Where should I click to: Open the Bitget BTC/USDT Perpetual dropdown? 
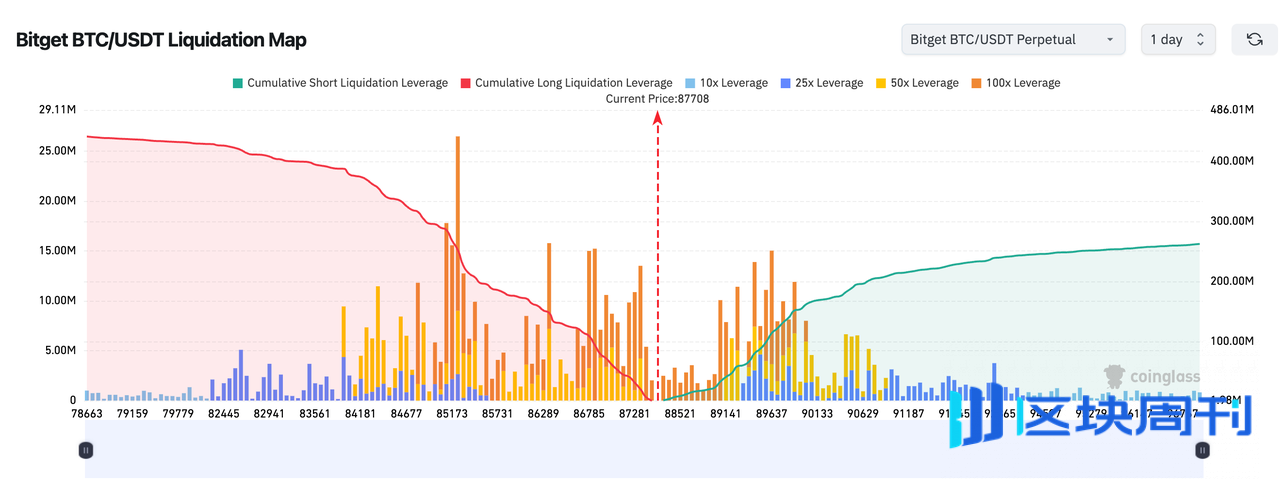pyautogui.click(x=1012, y=40)
